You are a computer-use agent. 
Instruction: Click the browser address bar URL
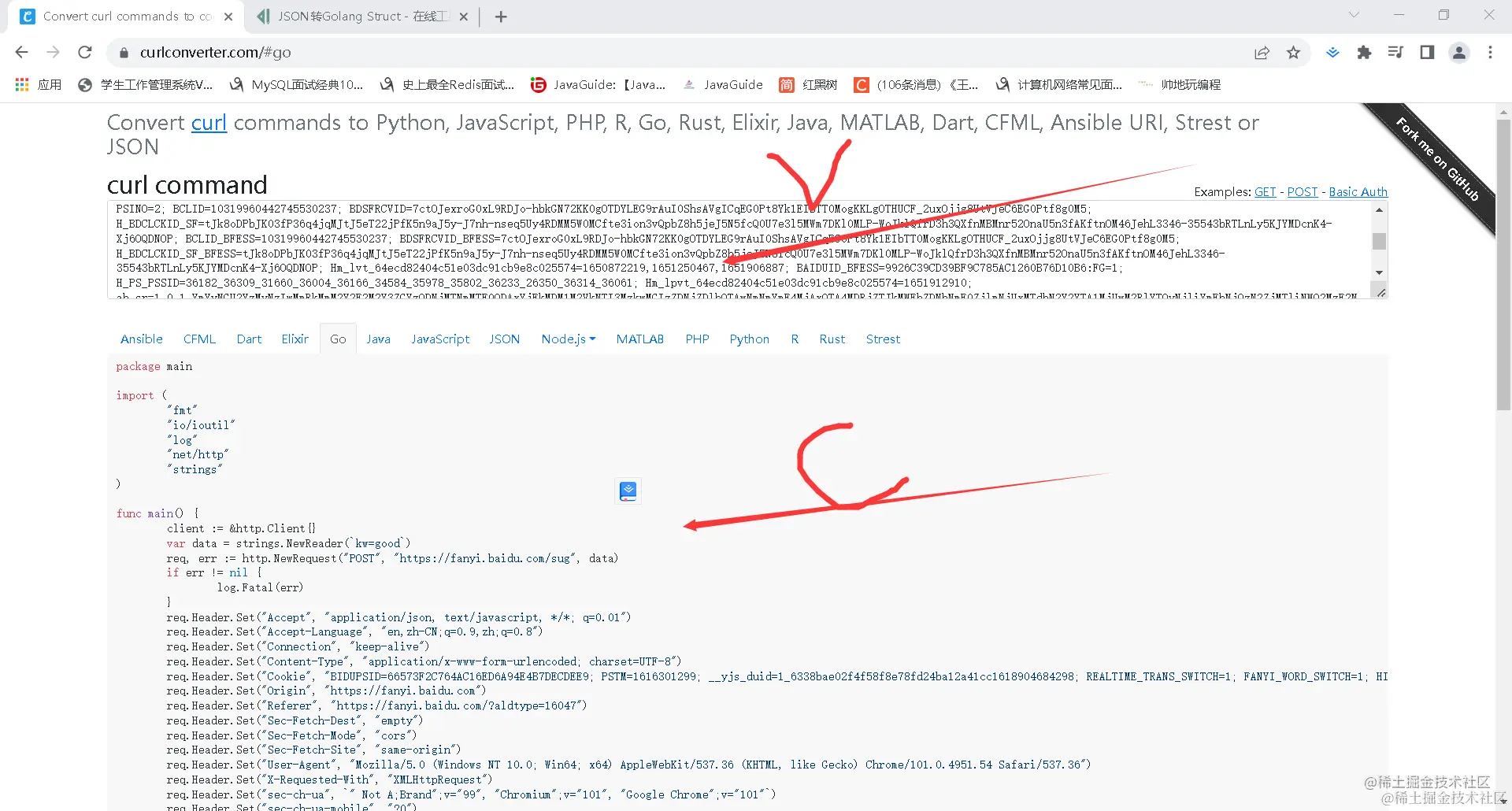(x=215, y=53)
